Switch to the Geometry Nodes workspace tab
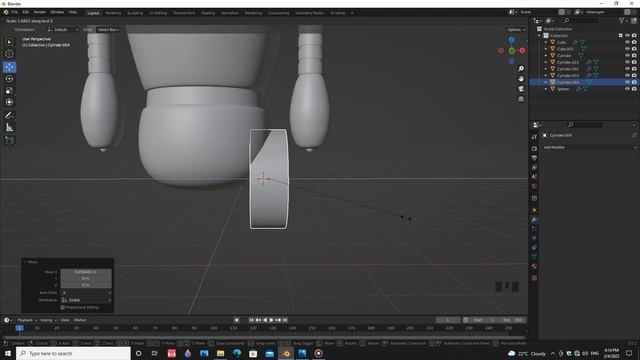Image resolution: width=640 pixels, height=360 pixels. coord(310,13)
